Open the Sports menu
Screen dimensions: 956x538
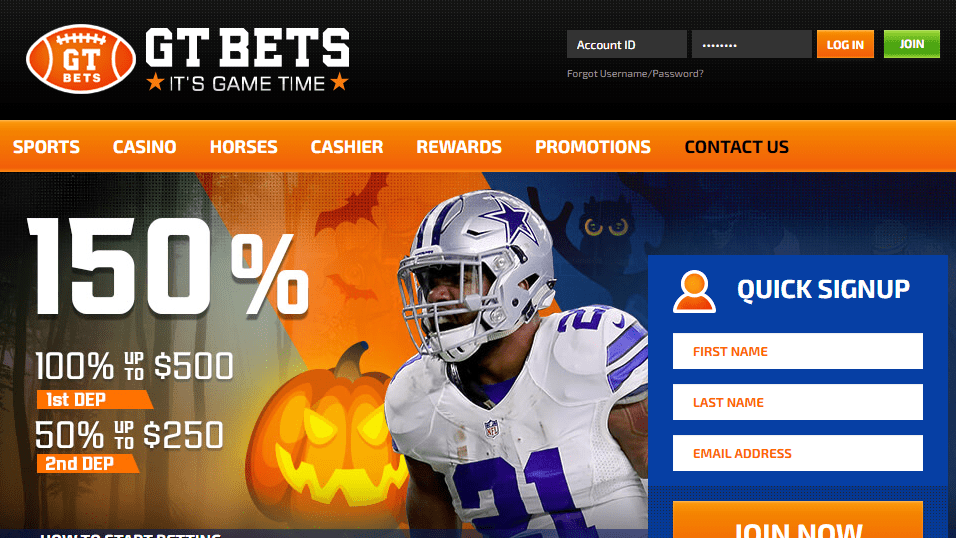pos(46,147)
